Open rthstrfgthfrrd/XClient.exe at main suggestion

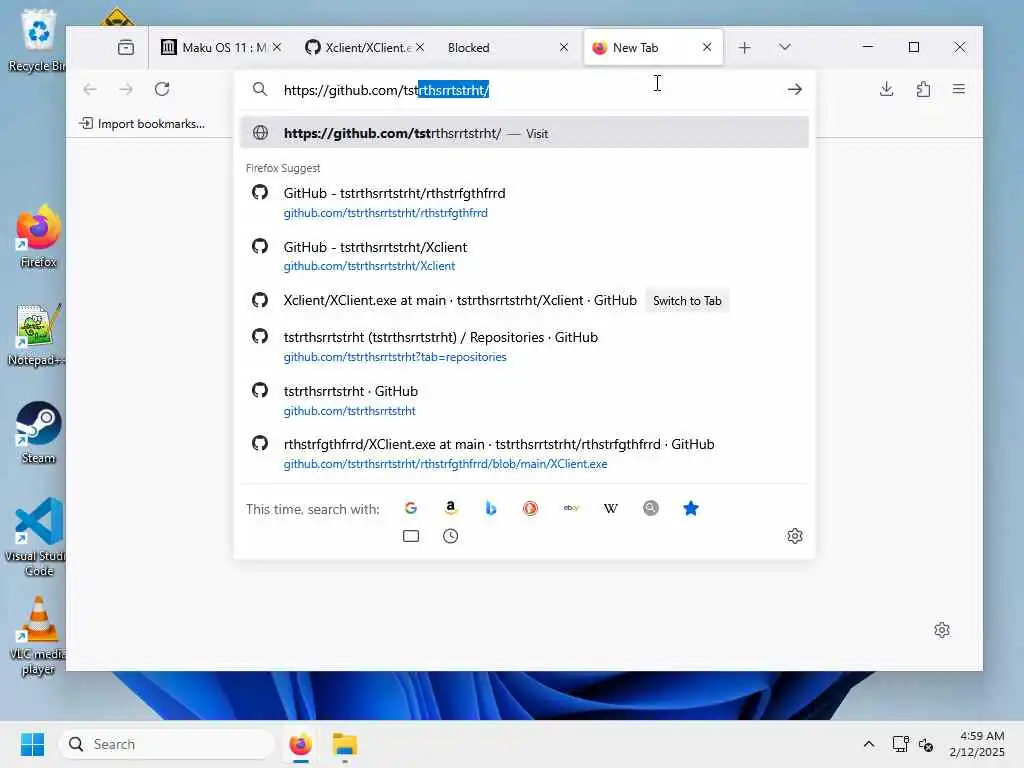click(524, 453)
